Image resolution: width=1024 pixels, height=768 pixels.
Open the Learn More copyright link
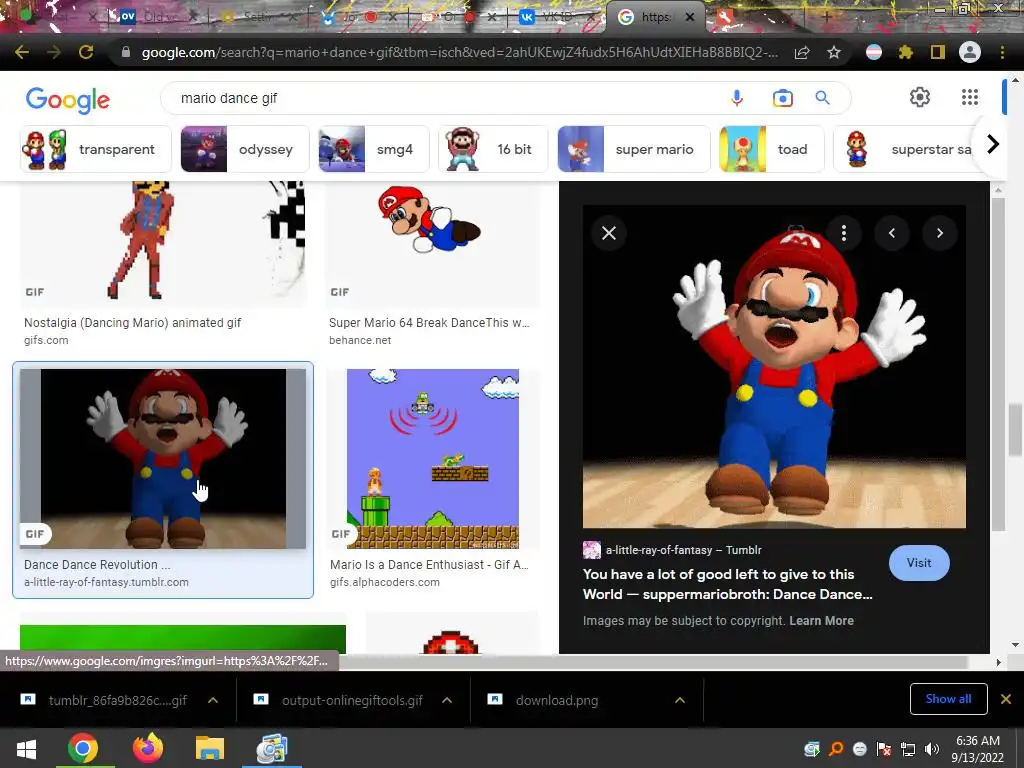pyautogui.click(x=821, y=621)
